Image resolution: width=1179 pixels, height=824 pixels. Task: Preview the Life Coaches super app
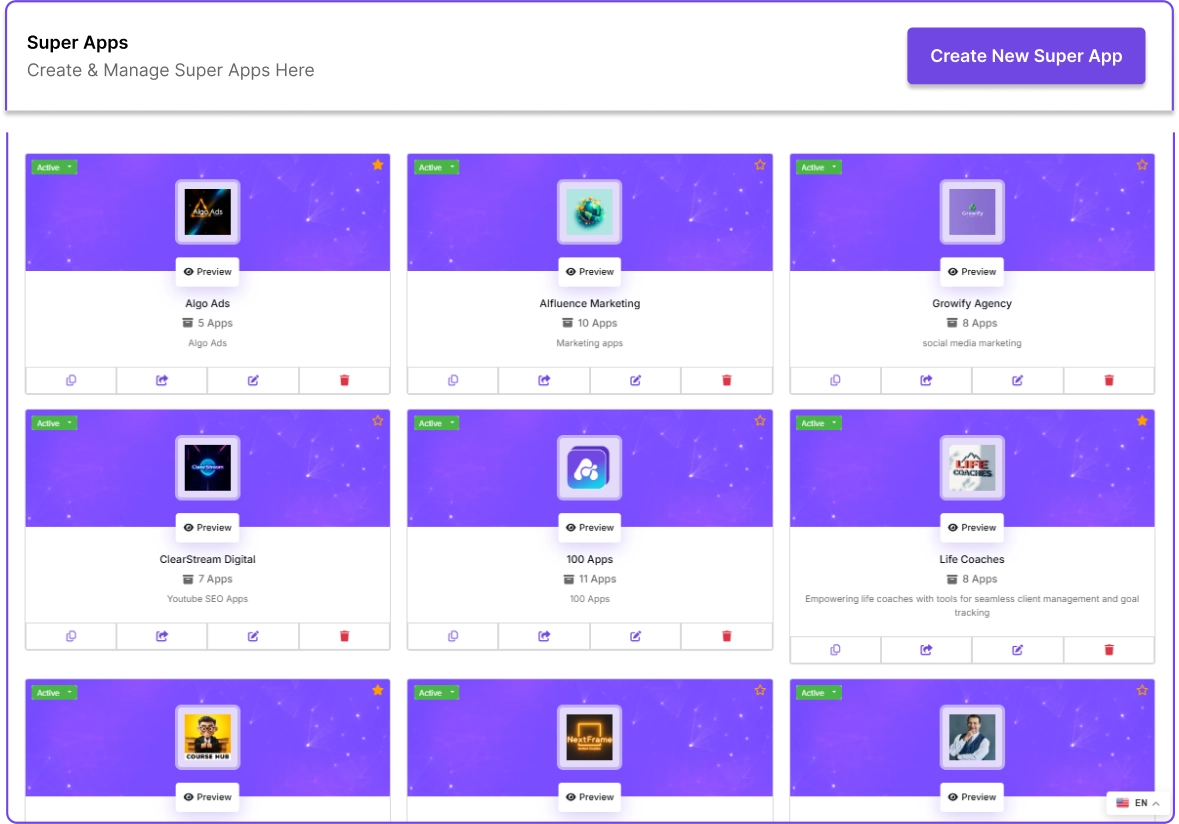pyautogui.click(x=972, y=528)
